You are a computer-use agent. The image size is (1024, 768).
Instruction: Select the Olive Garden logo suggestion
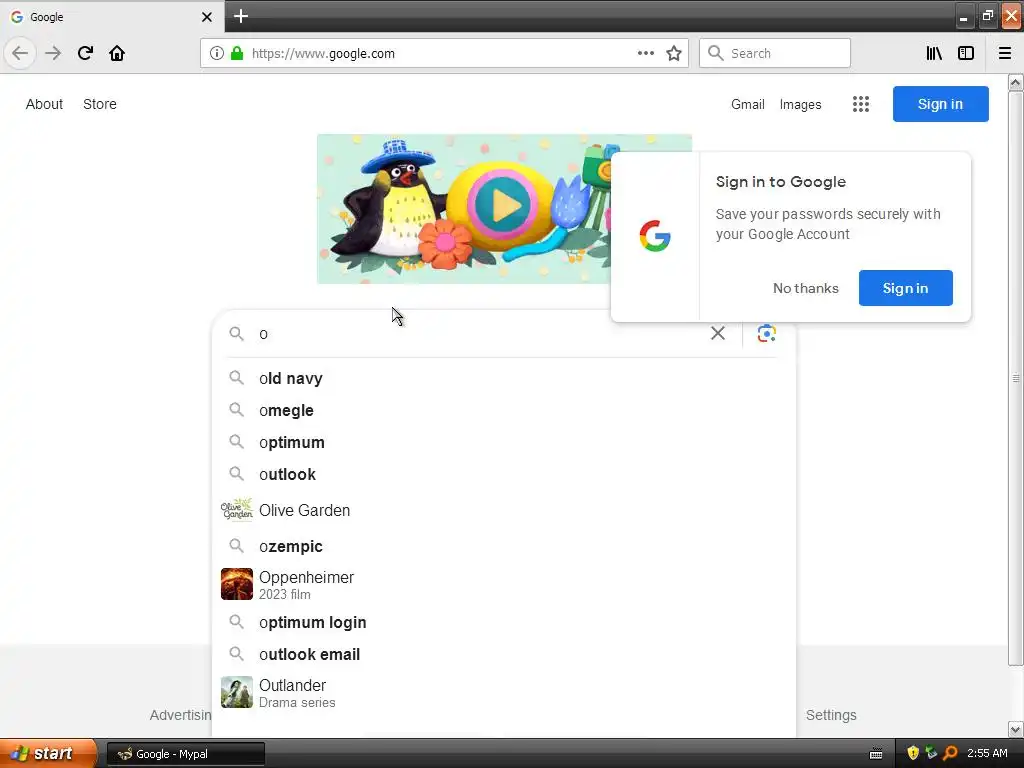point(236,510)
